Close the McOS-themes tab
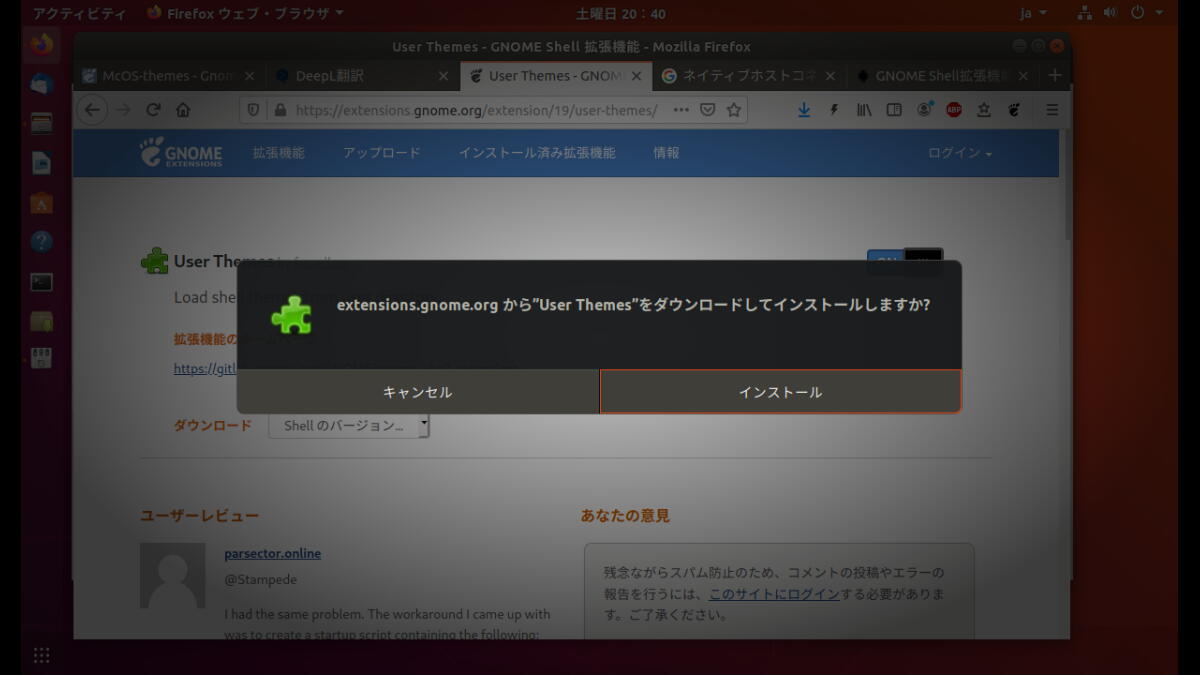 pyautogui.click(x=250, y=76)
